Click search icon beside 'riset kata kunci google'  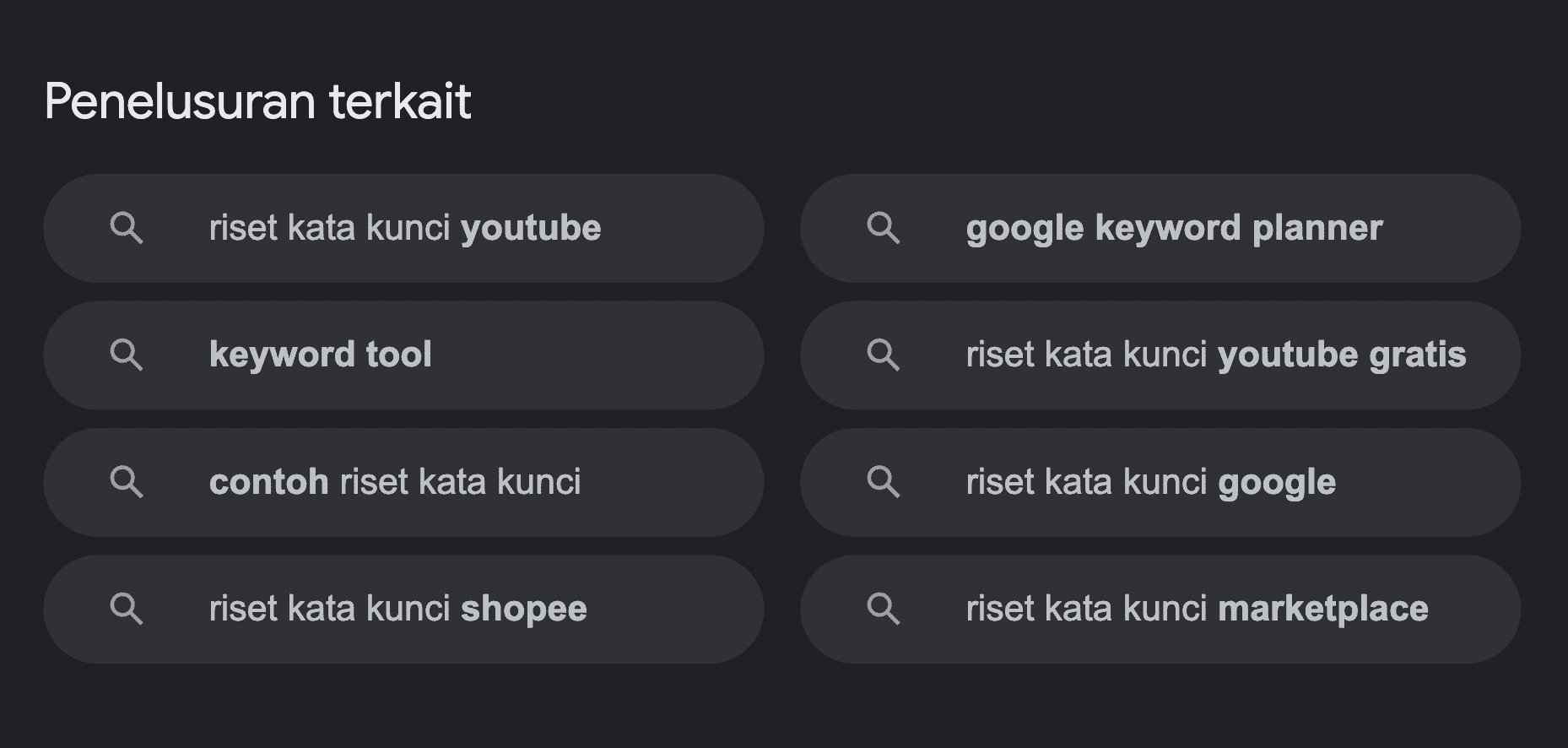coord(884,482)
